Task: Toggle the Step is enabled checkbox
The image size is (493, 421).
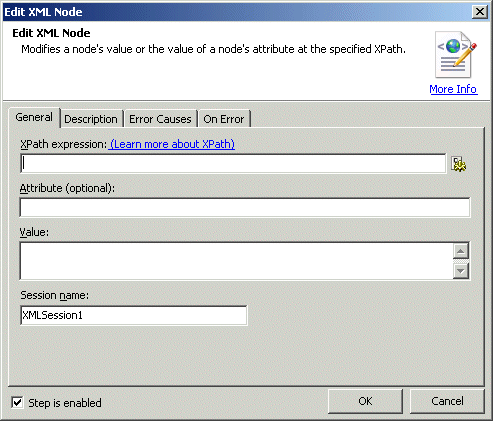Action: tap(17, 402)
